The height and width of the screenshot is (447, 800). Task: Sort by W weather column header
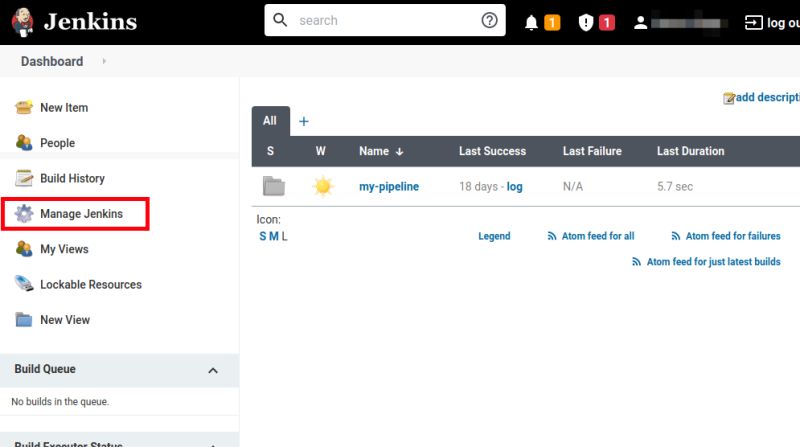320,151
